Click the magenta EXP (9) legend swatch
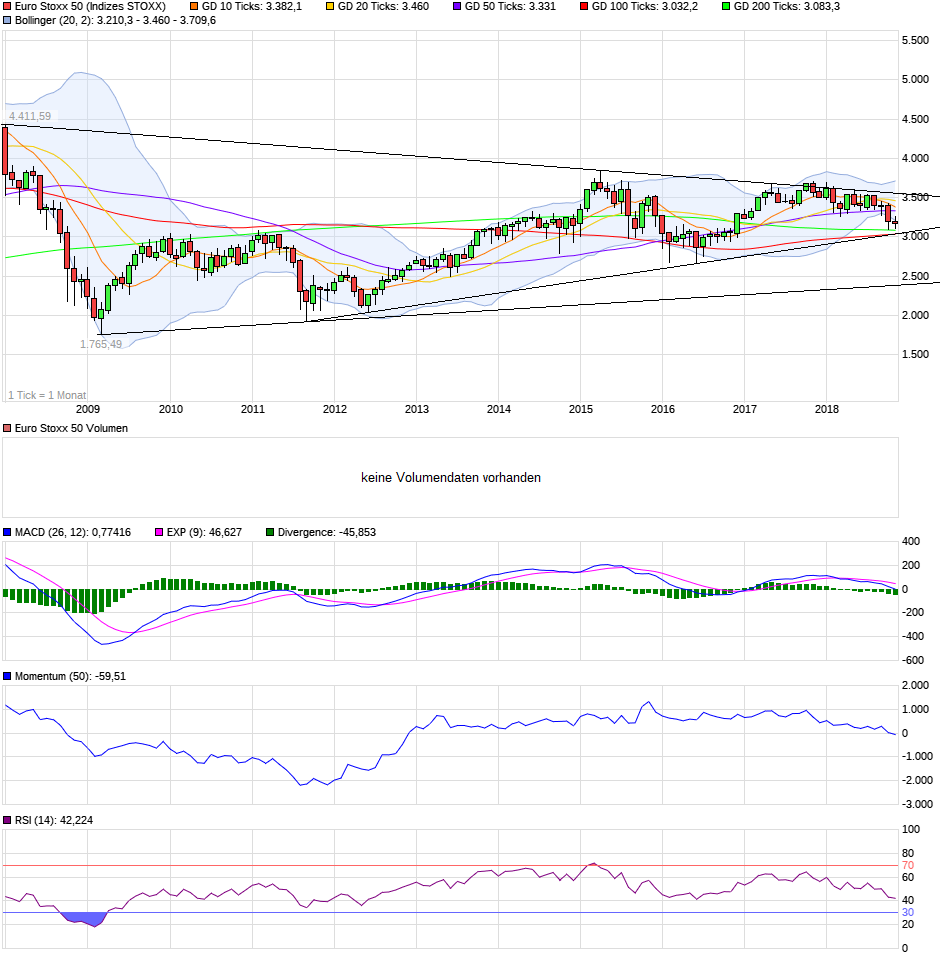940x958 pixels. [159, 533]
